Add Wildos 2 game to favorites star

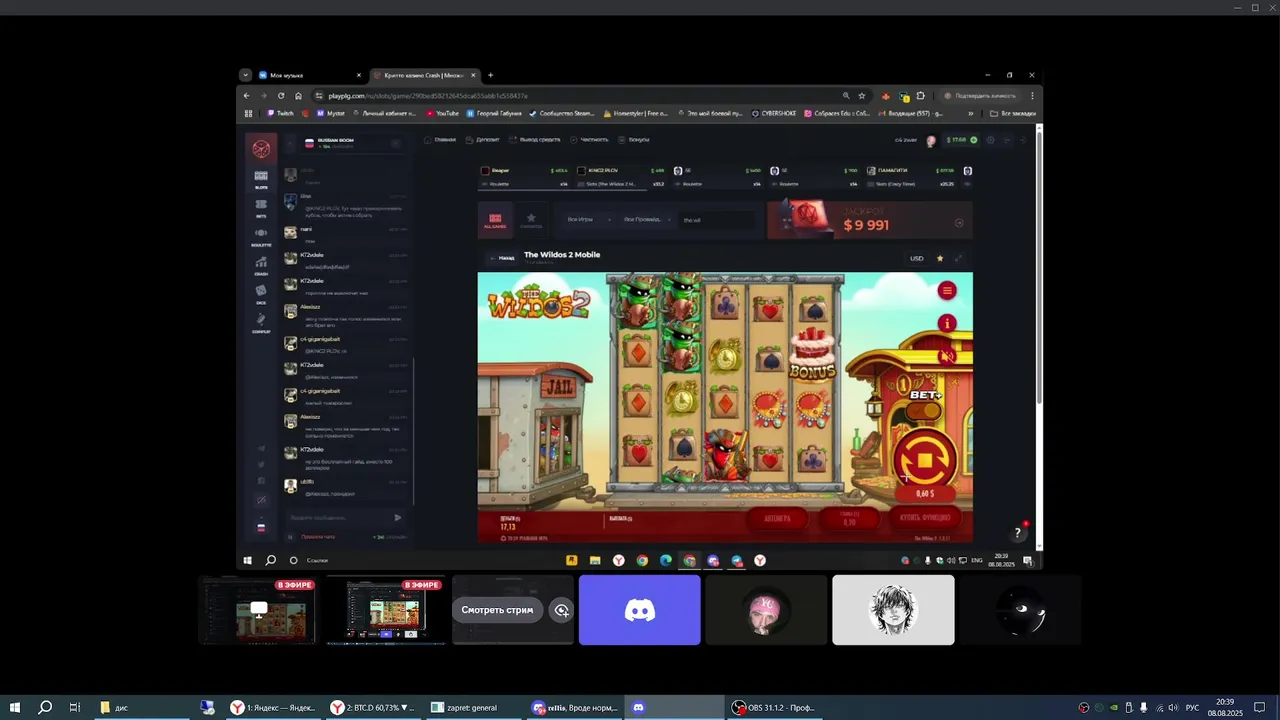pos(940,258)
